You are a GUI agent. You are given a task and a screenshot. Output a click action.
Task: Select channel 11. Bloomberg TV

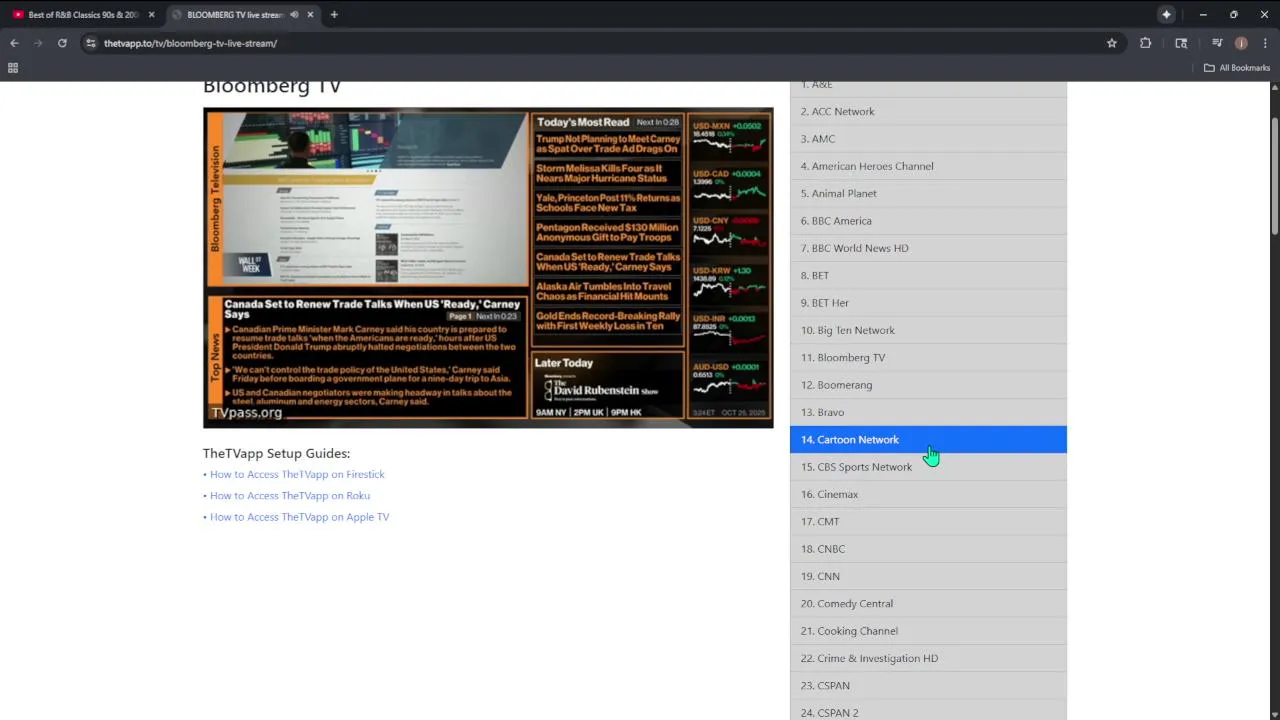click(928, 357)
